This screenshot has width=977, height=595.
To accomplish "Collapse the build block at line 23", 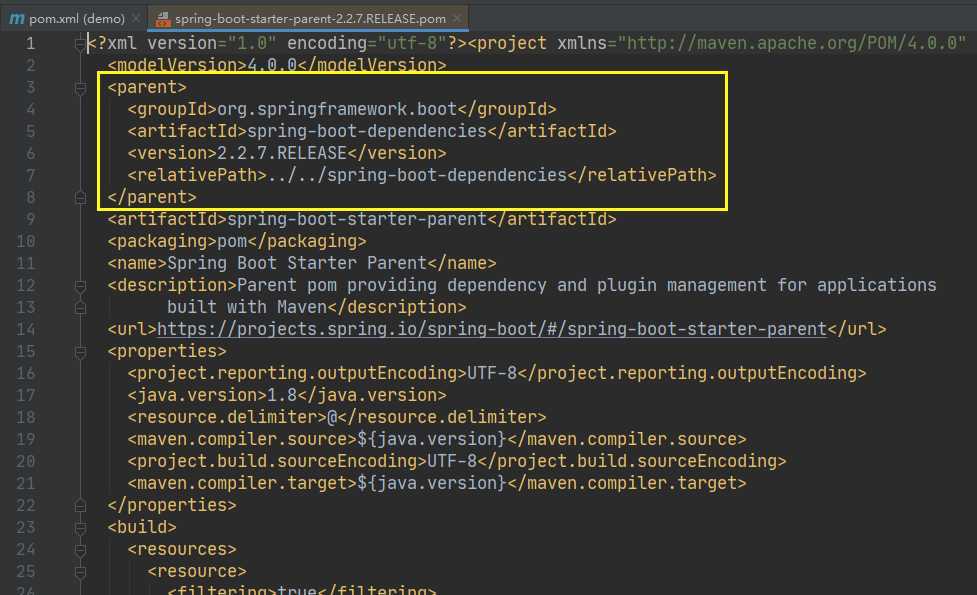I will [x=80, y=528].
